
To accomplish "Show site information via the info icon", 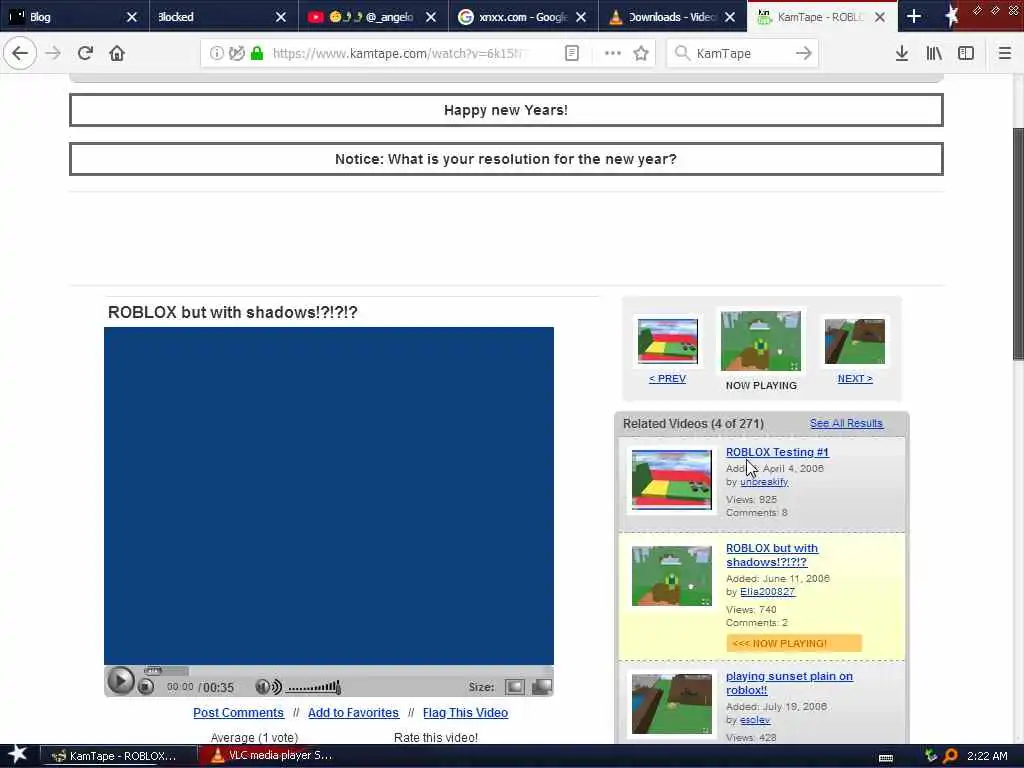I will tap(216, 53).
